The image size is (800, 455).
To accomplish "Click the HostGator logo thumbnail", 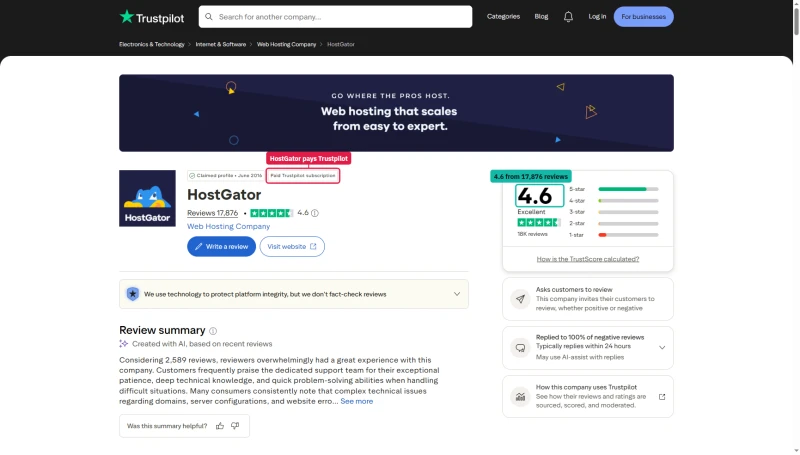I will tap(147, 198).
